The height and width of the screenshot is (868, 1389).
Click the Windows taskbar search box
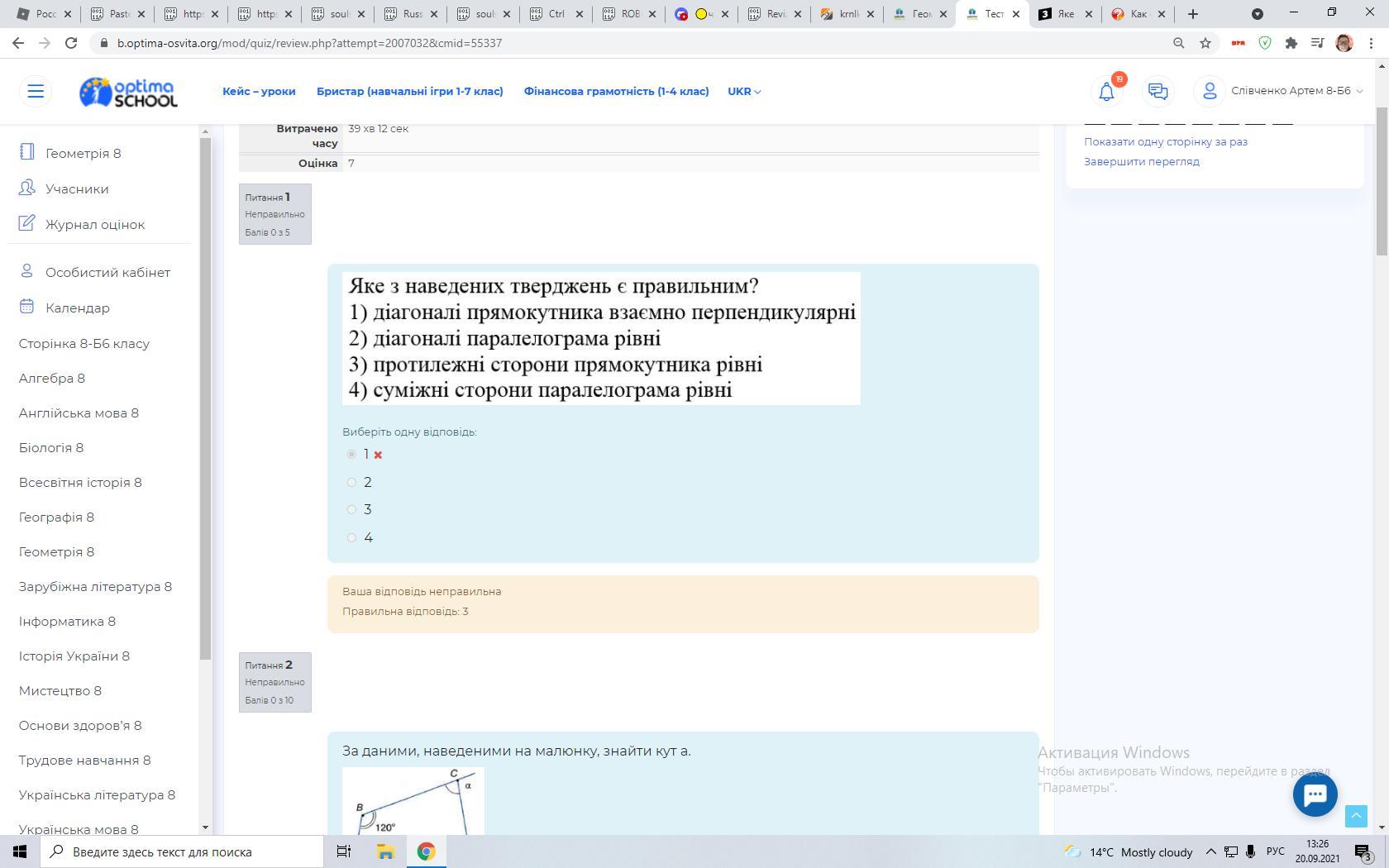tap(181, 851)
